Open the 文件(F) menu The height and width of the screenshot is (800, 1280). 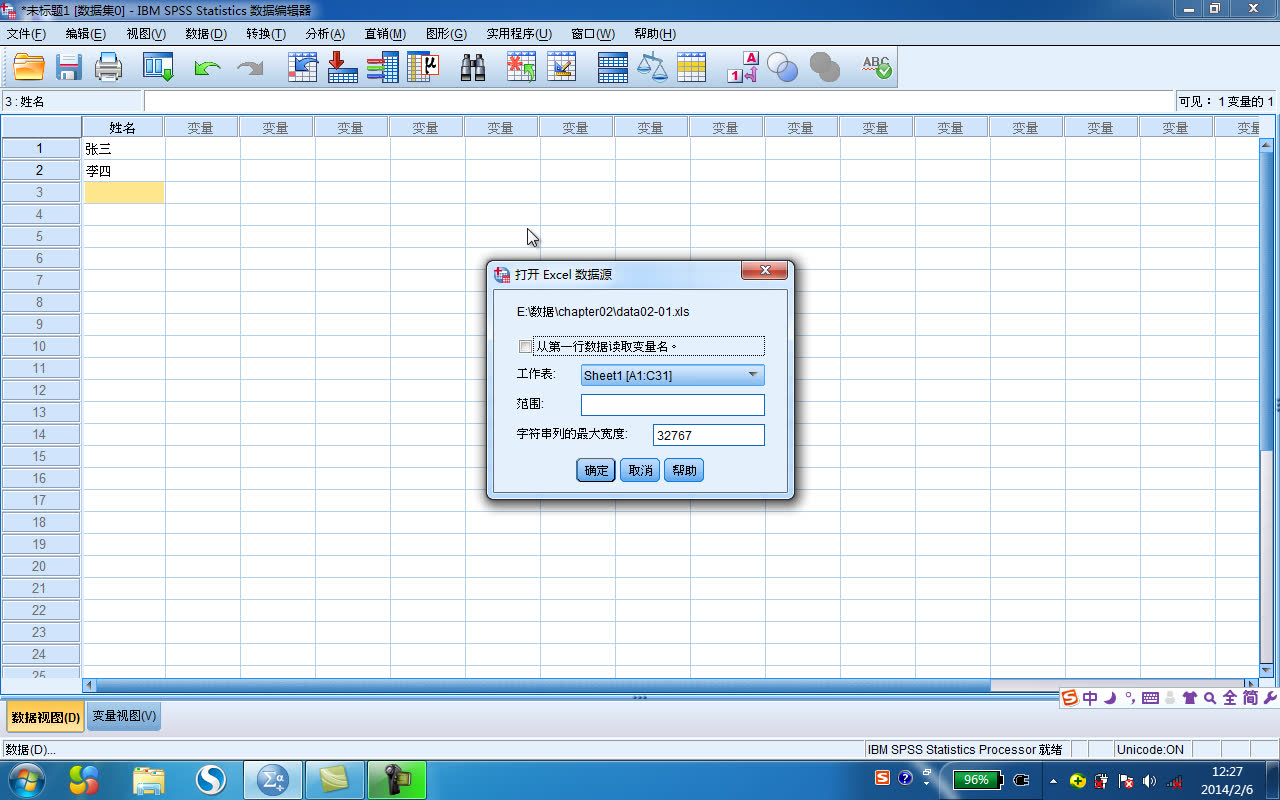pyautogui.click(x=26, y=34)
